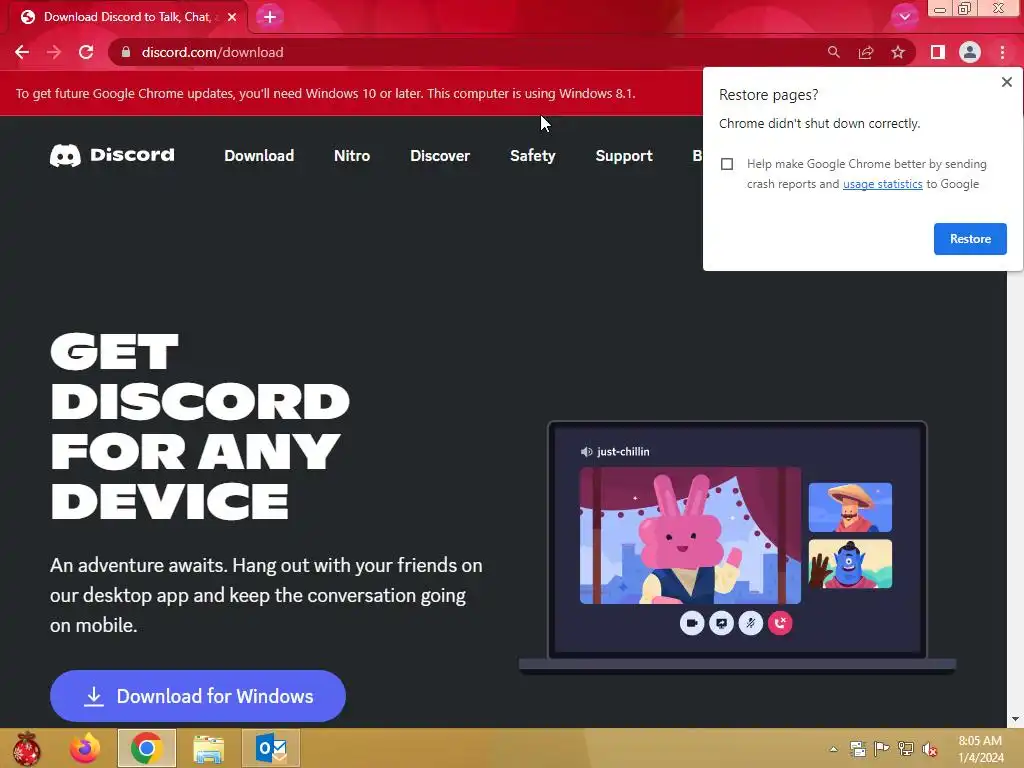Image resolution: width=1024 pixels, height=768 pixels.
Task: Dismiss the Restore pages popup
Action: [1006, 82]
